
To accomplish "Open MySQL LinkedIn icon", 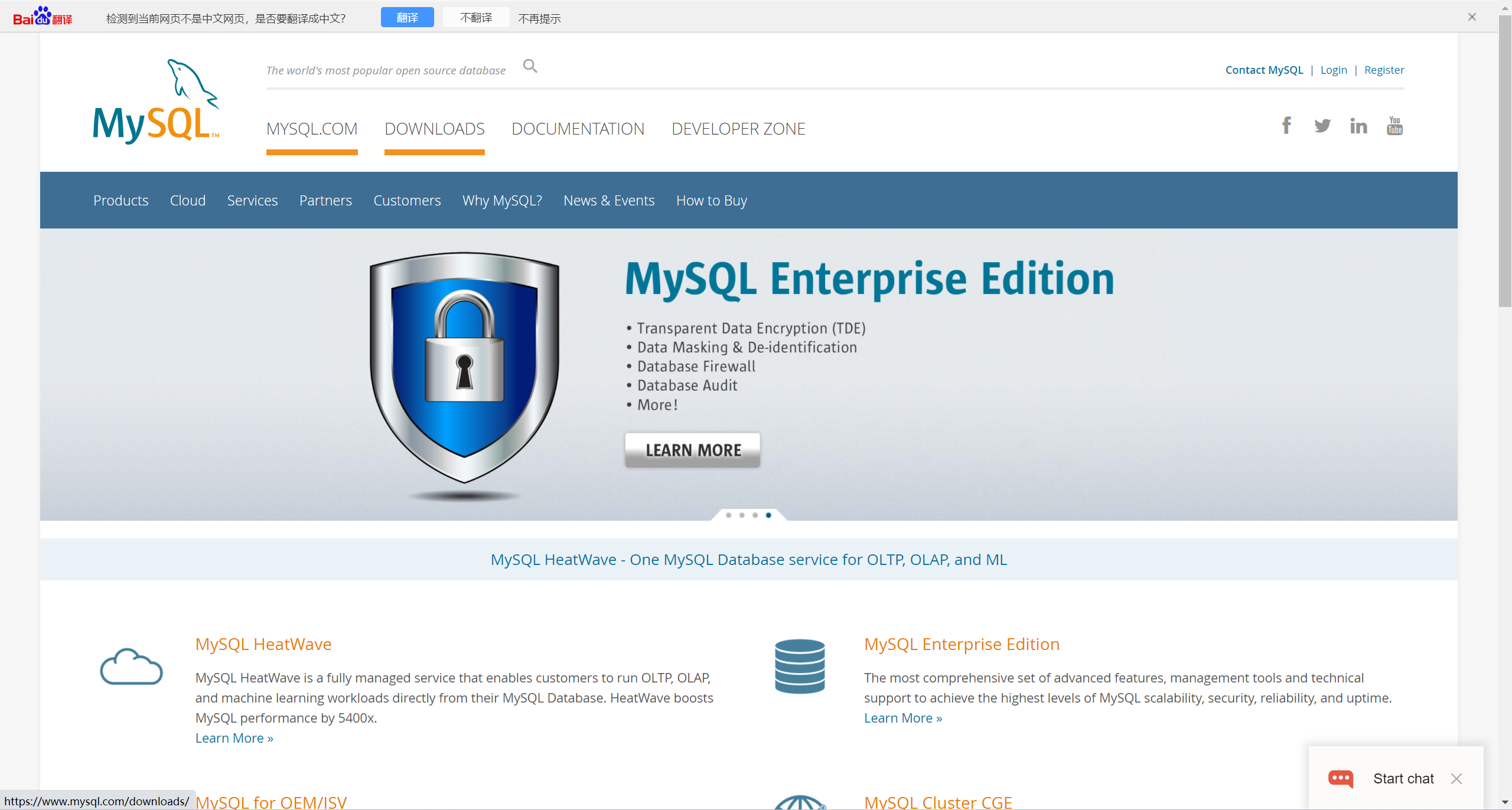I will [1358, 126].
